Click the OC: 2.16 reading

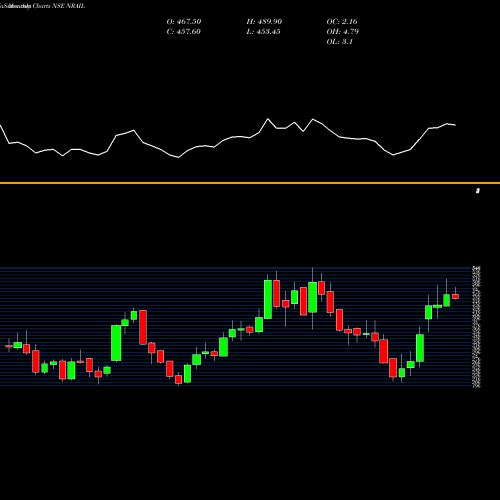(342, 22)
